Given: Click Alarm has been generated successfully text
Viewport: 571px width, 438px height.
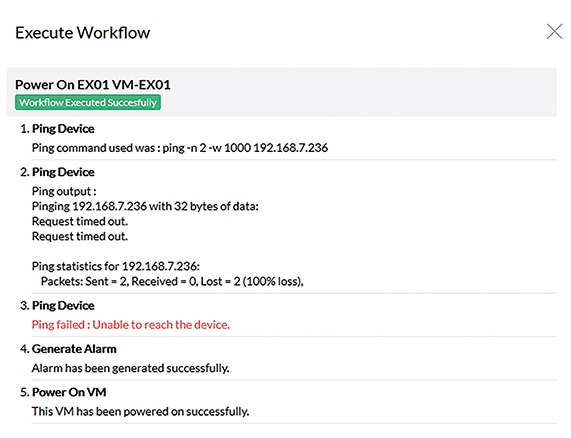Looking at the screenshot, I should (130, 368).
